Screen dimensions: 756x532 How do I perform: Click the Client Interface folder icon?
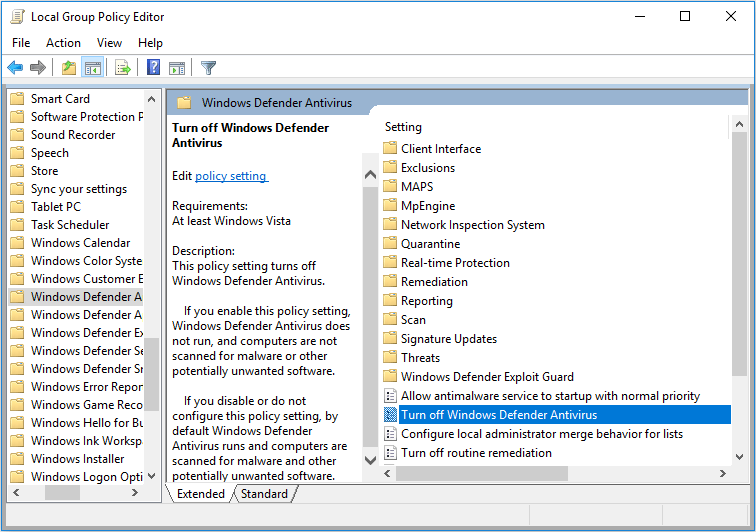click(x=390, y=148)
